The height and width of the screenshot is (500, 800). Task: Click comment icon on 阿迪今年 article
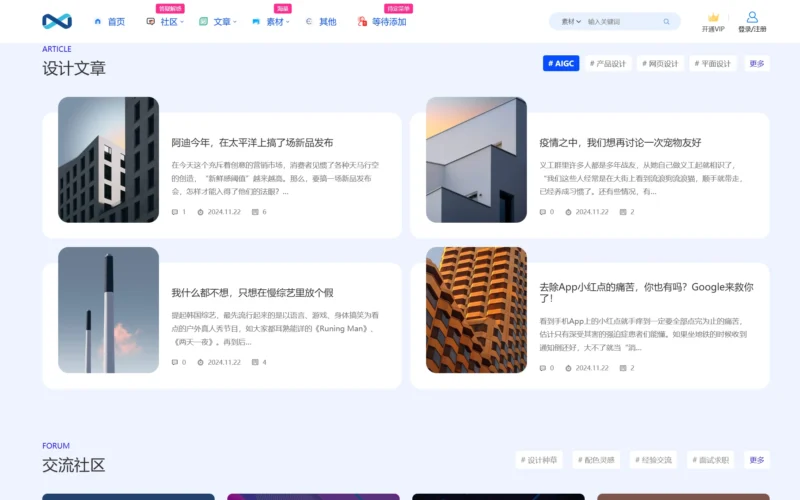175,212
